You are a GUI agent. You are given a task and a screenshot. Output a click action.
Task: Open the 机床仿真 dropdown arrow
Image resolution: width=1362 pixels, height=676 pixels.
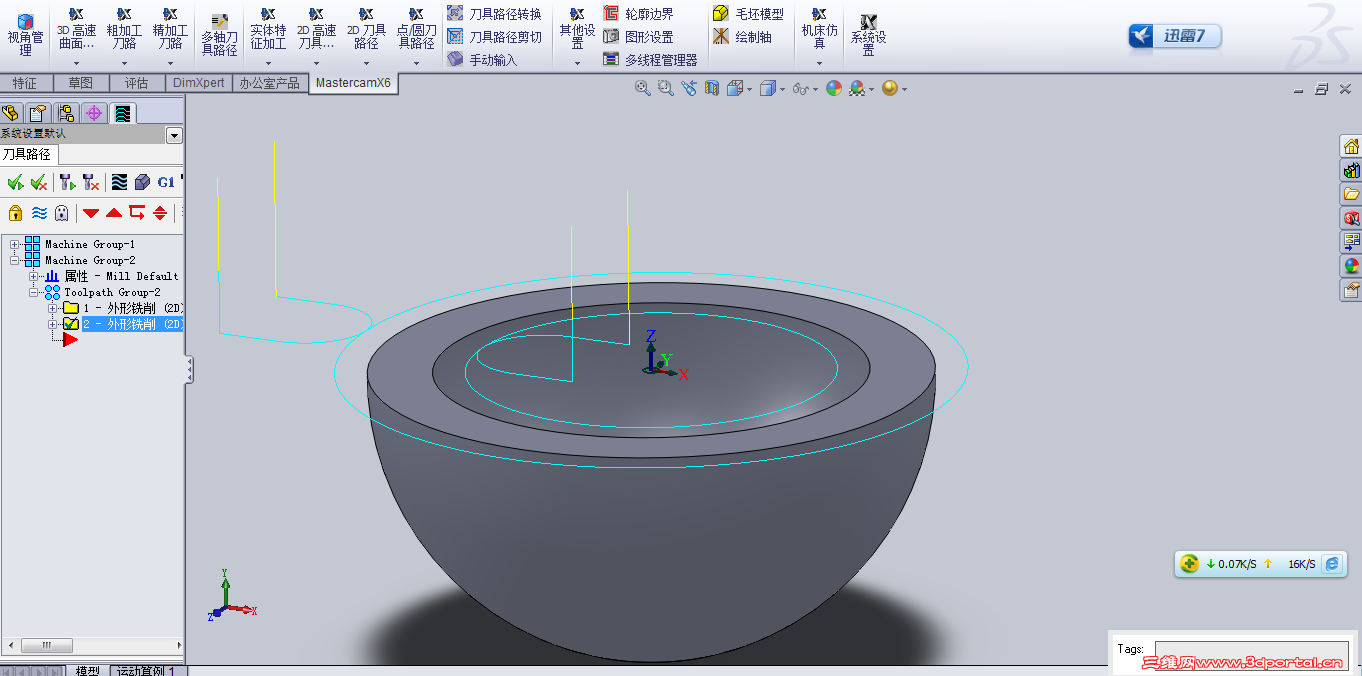(819, 63)
